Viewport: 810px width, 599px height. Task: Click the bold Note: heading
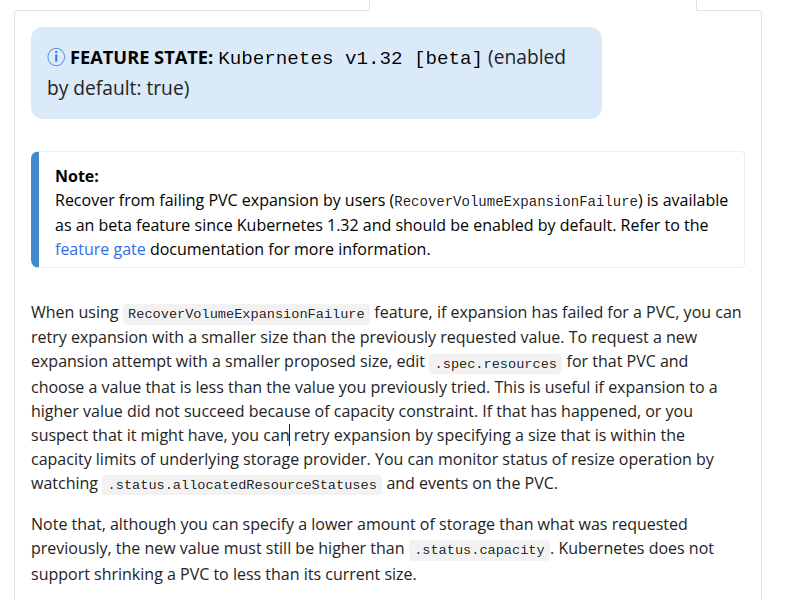coord(77,176)
